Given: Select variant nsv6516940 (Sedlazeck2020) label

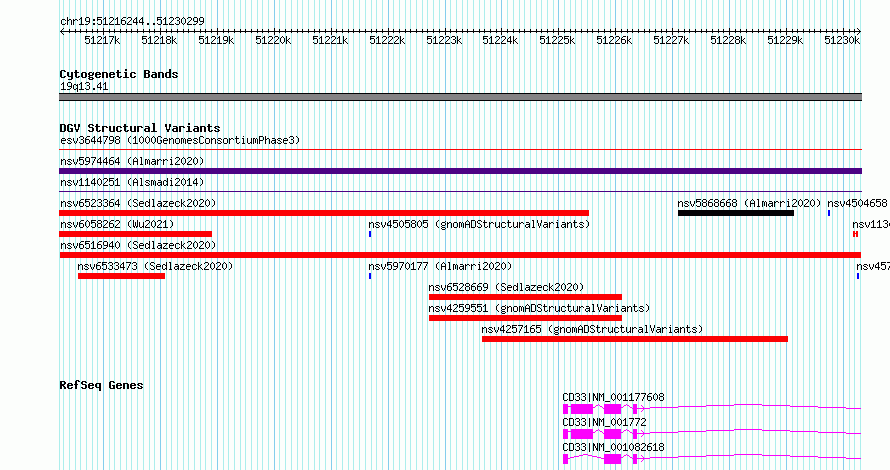Looking at the screenshot, I should [x=138, y=245].
